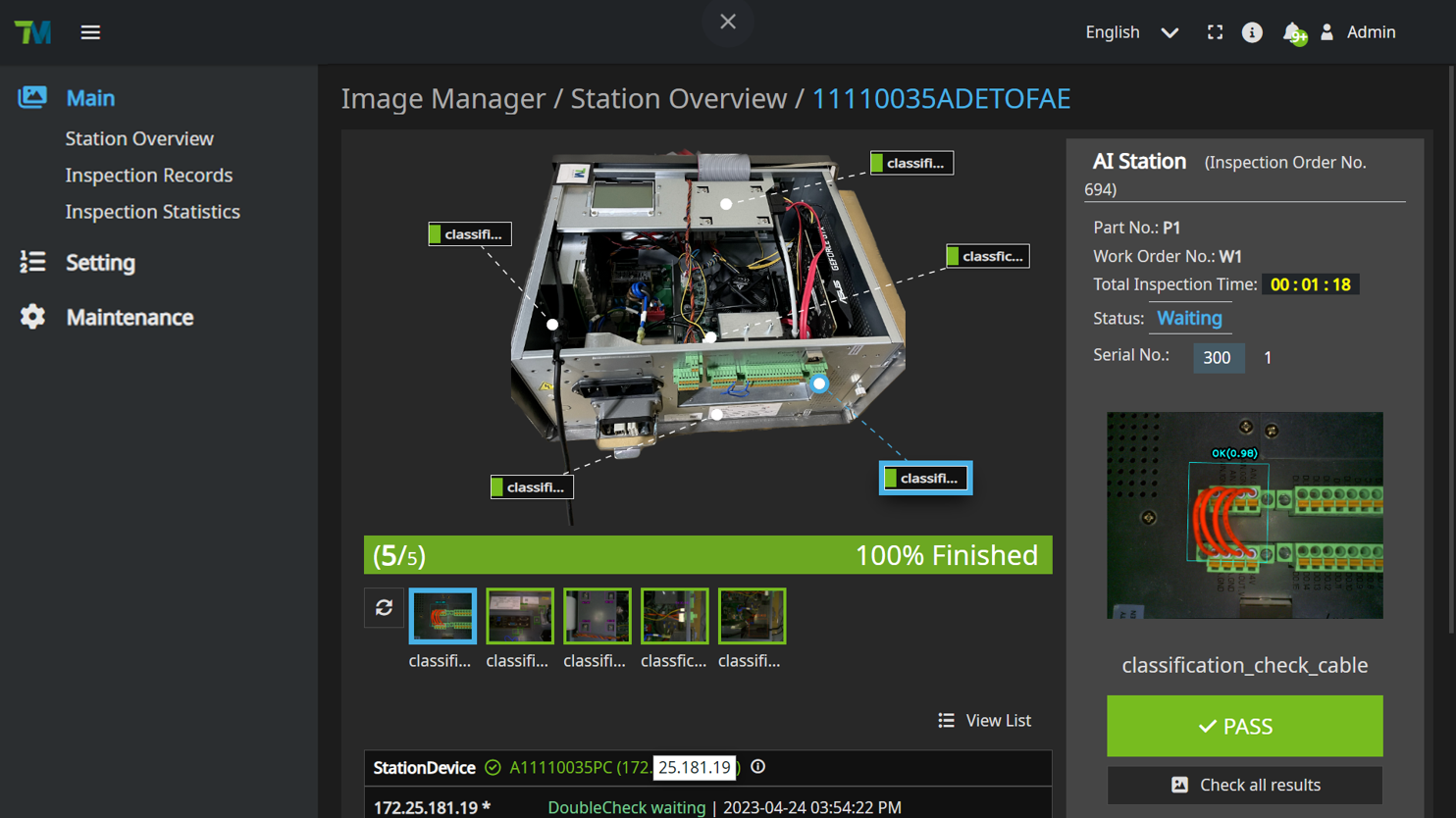This screenshot has height=818, width=1456.
Task: Open Inspection Records page
Action: pyautogui.click(x=149, y=176)
